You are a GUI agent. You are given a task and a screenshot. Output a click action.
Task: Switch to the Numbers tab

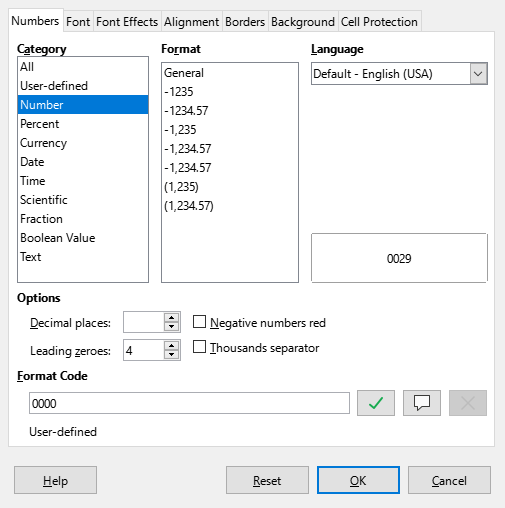click(x=35, y=21)
